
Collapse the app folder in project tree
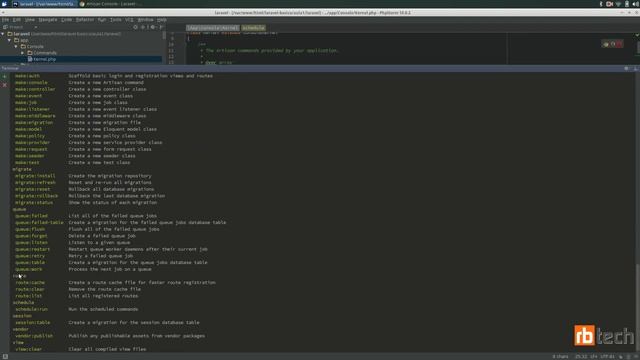(x=9, y=40)
